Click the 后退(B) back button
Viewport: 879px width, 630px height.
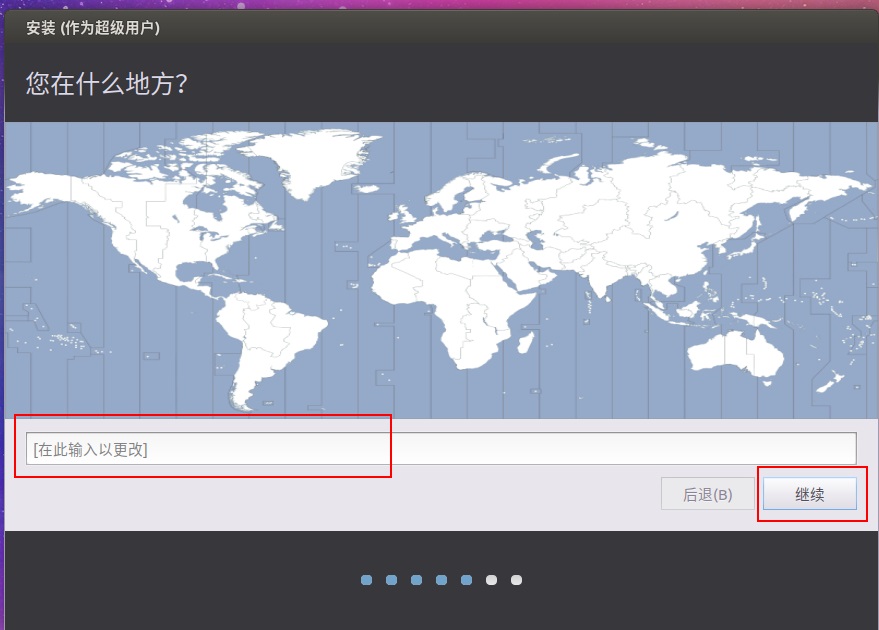click(x=707, y=494)
